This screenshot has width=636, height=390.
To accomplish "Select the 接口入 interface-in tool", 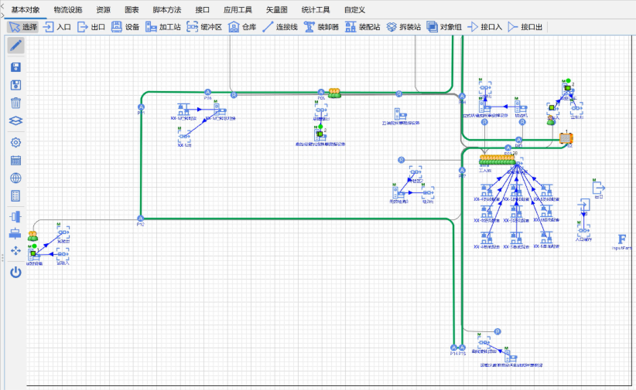I will (x=485, y=27).
